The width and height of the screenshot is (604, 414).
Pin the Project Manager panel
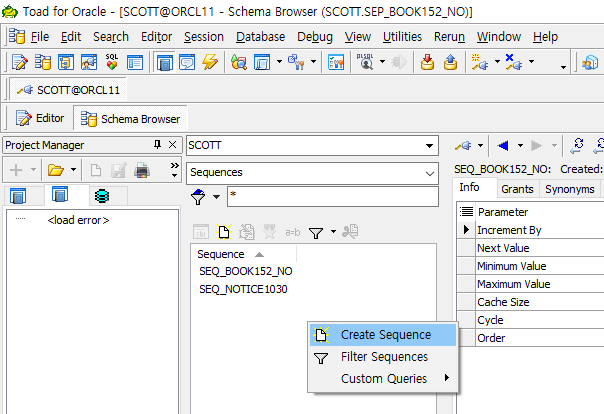tap(157, 145)
